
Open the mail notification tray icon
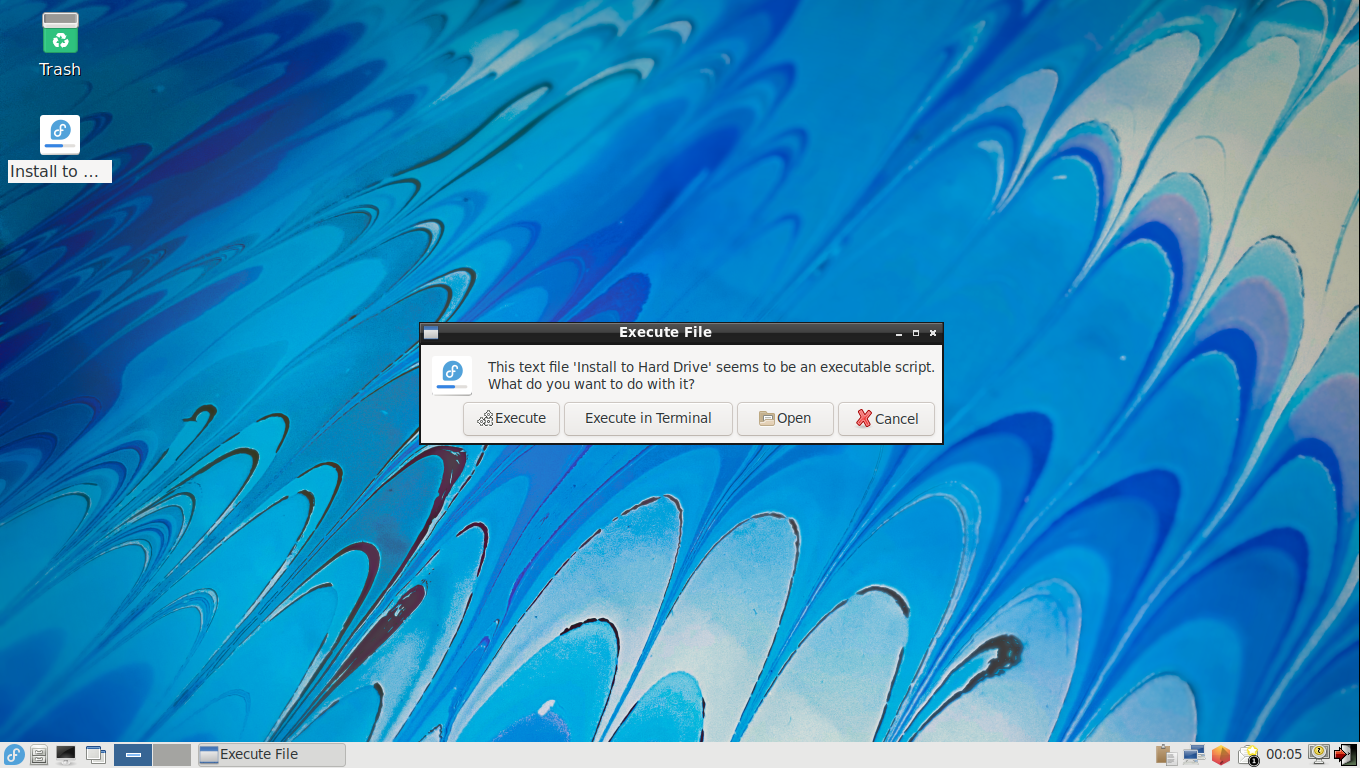[1248, 755]
